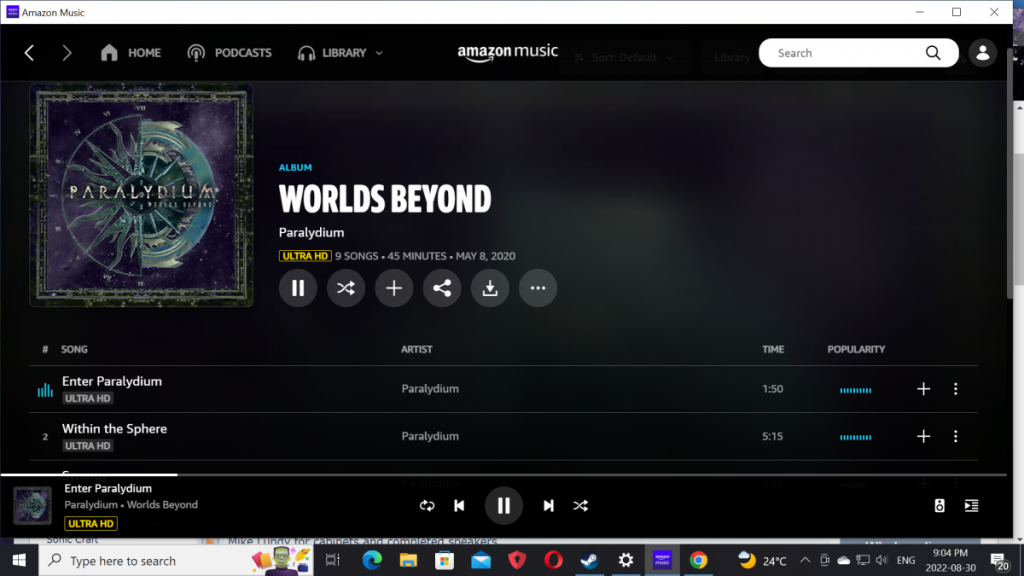
Task: Open the Paralydium artist link under album title
Action: (x=312, y=232)
